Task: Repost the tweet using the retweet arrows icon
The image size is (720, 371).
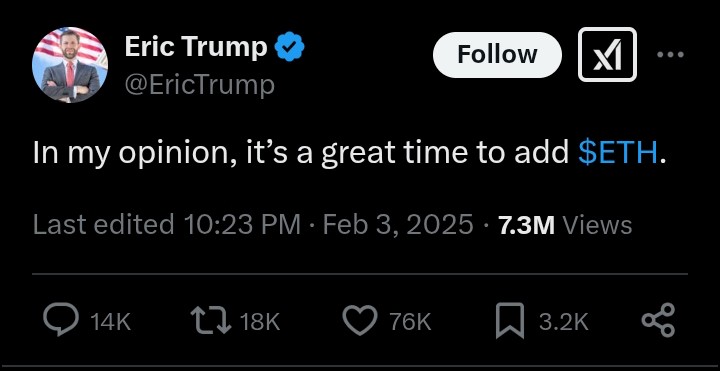Action: pyautogui.click(x=211, y=320)
